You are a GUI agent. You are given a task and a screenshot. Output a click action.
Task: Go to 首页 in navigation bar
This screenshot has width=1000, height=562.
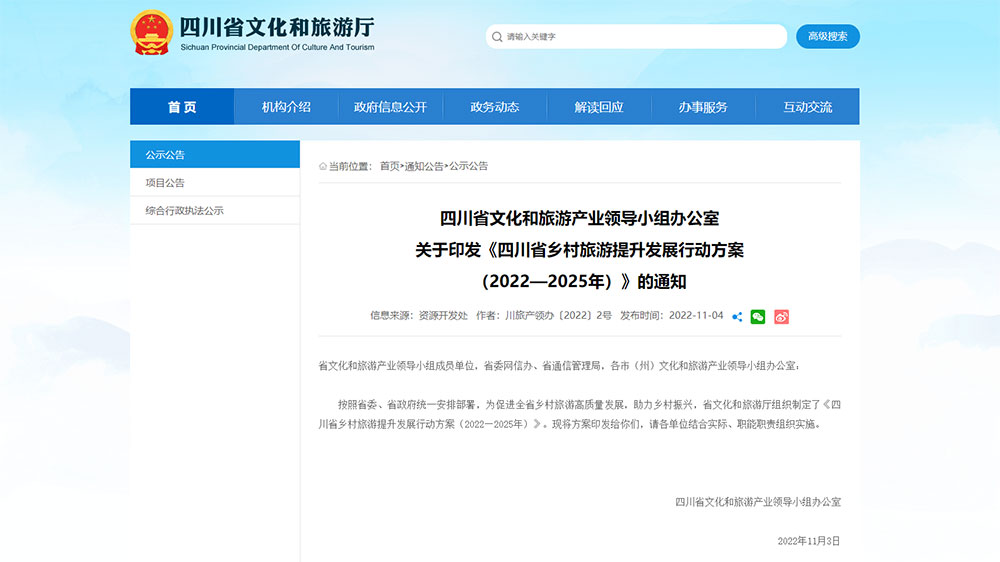coord(182,107)
